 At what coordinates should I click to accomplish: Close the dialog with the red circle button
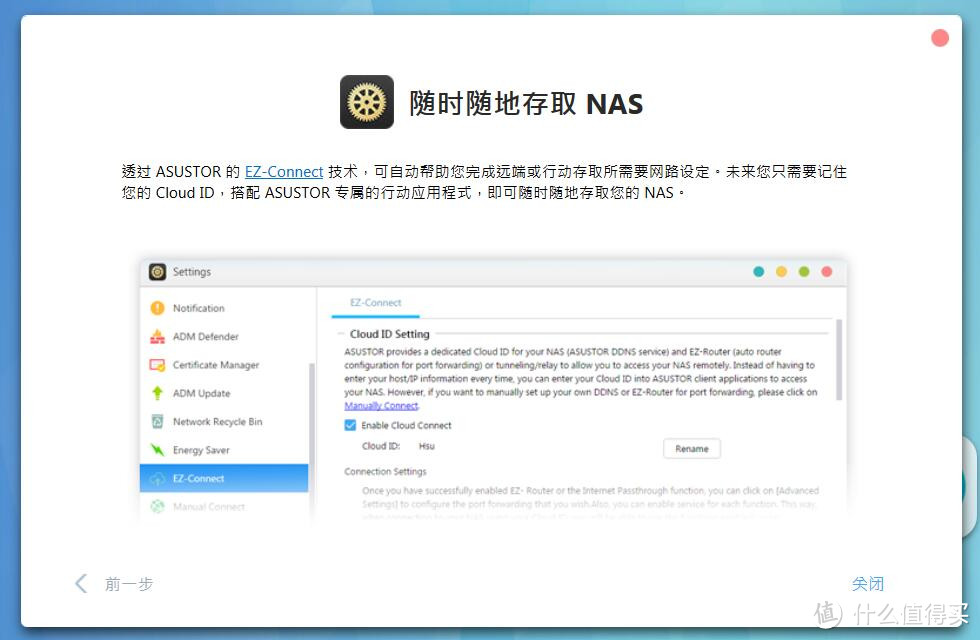coord(939,38)
